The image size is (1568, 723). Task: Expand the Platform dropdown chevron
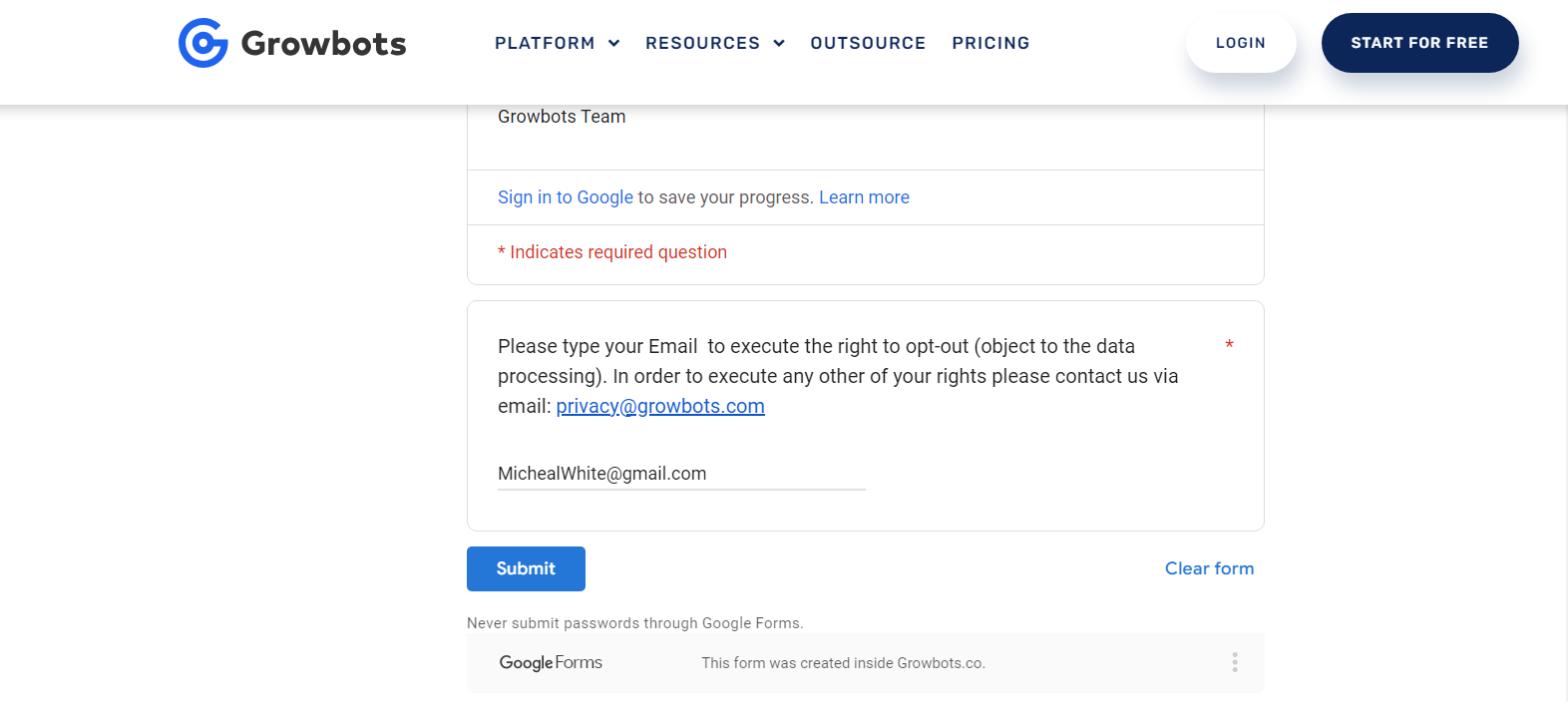[x=614, y=43]
